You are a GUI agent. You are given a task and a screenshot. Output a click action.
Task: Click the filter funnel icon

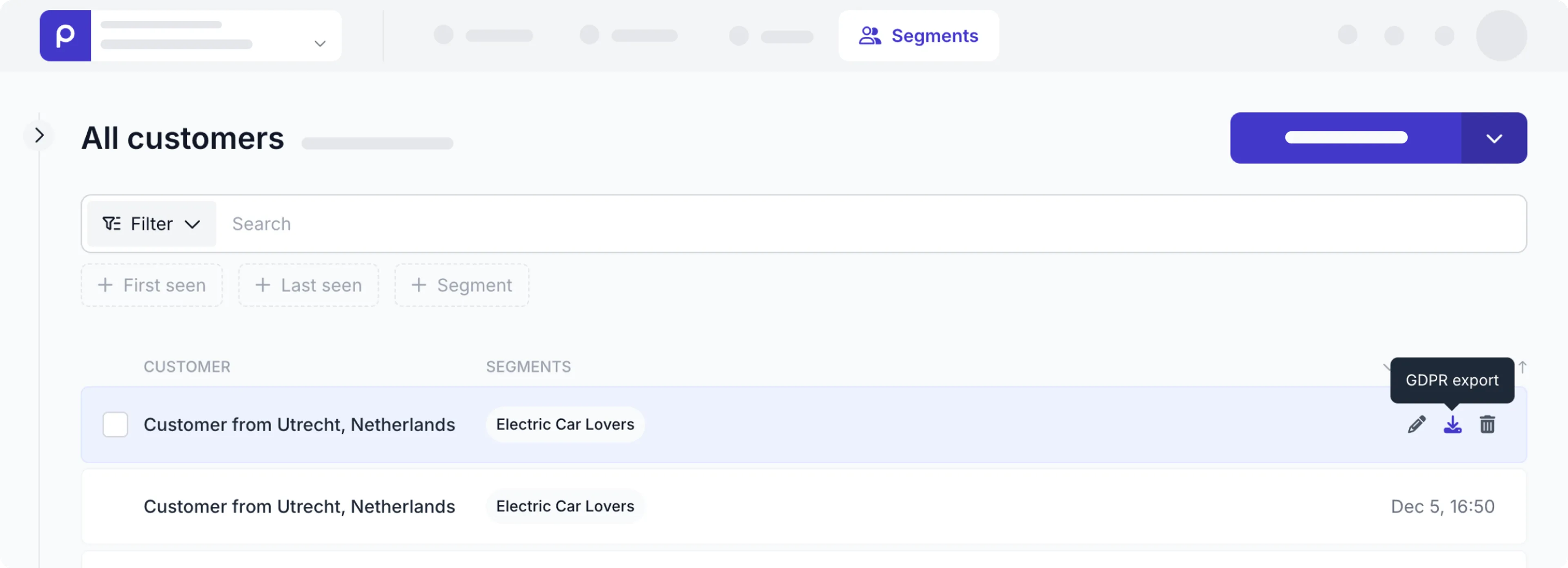pos(111,224)
